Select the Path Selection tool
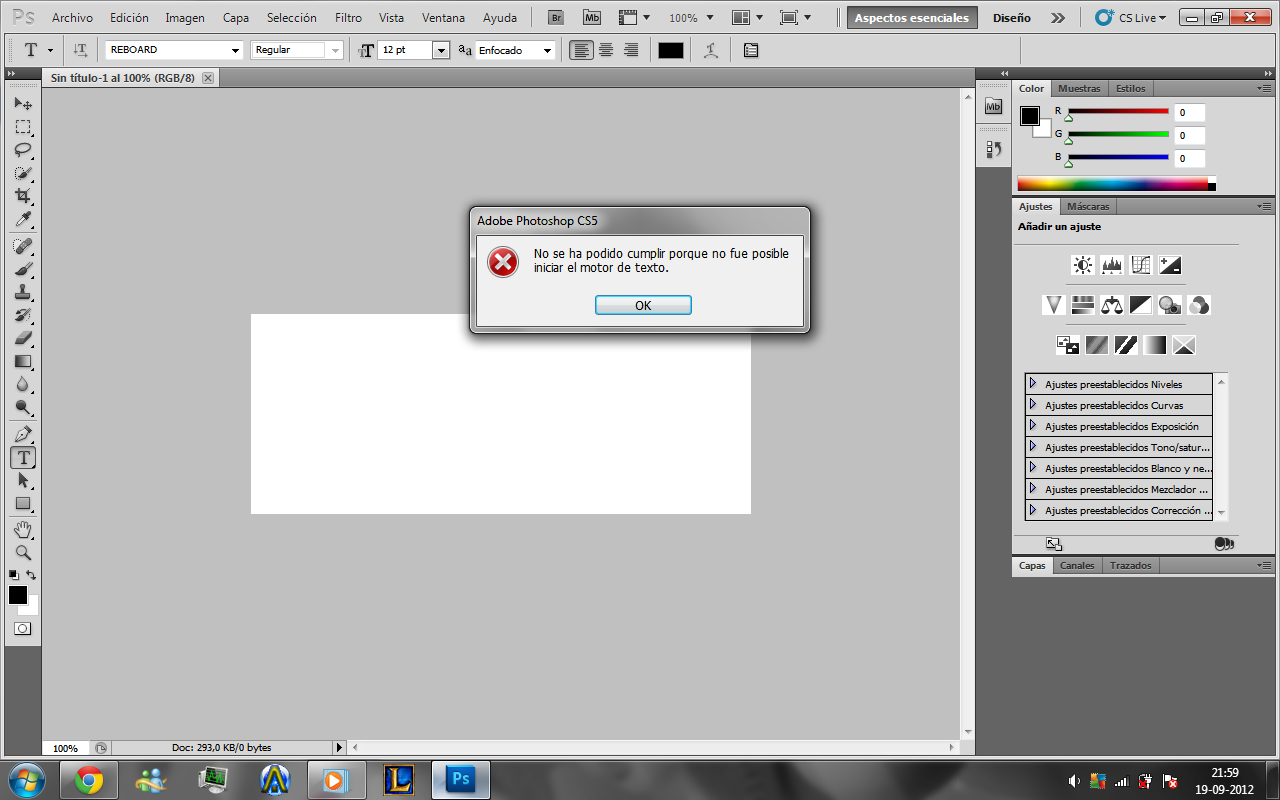1280x800 pixels. pos(22,480)
